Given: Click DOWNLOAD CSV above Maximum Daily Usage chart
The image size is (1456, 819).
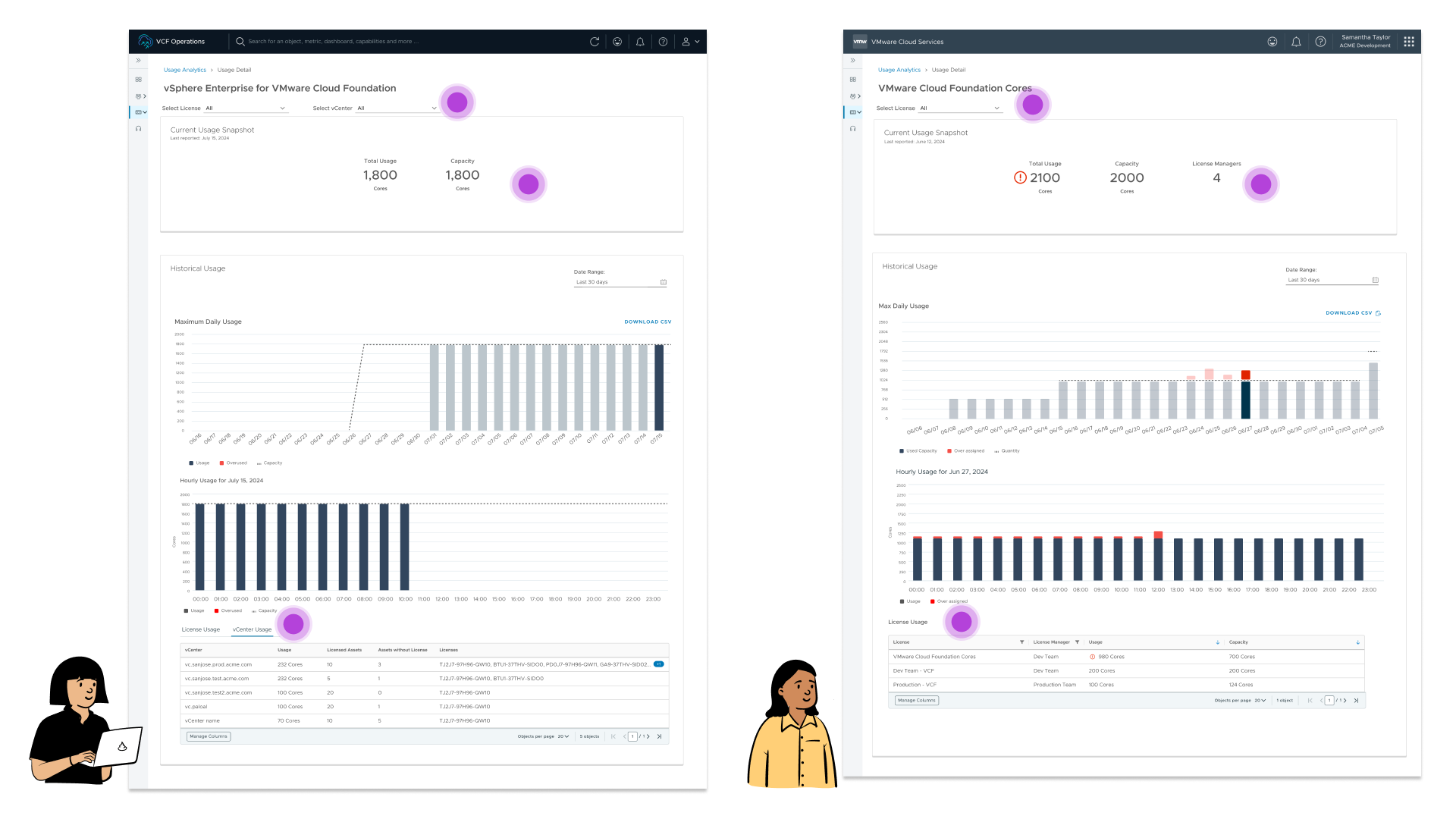Looking at the screenshot, I should point(648,322).
